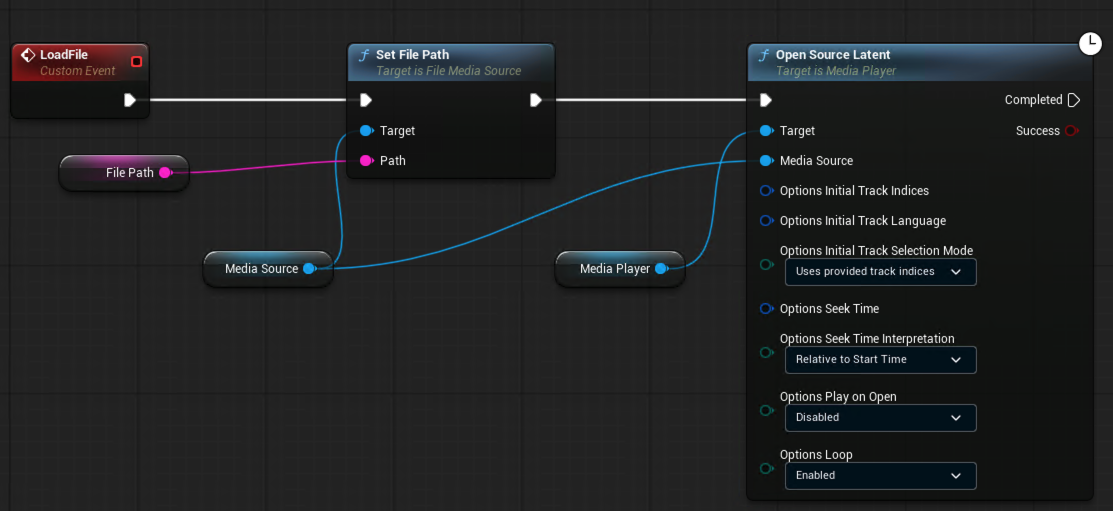Viewport: 1113px width, 511px height.
Task: Click Options Initial Track Language pin
Action: (766, 221)
